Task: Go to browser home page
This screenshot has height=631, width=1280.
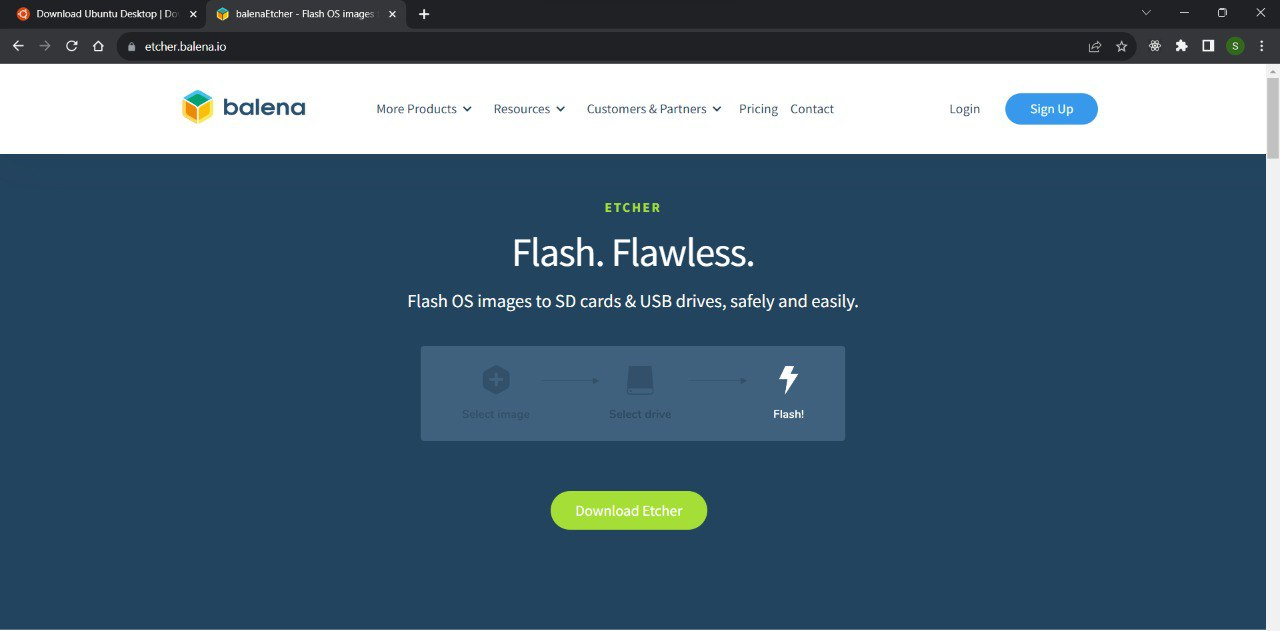Action: [x=98, y=46]
